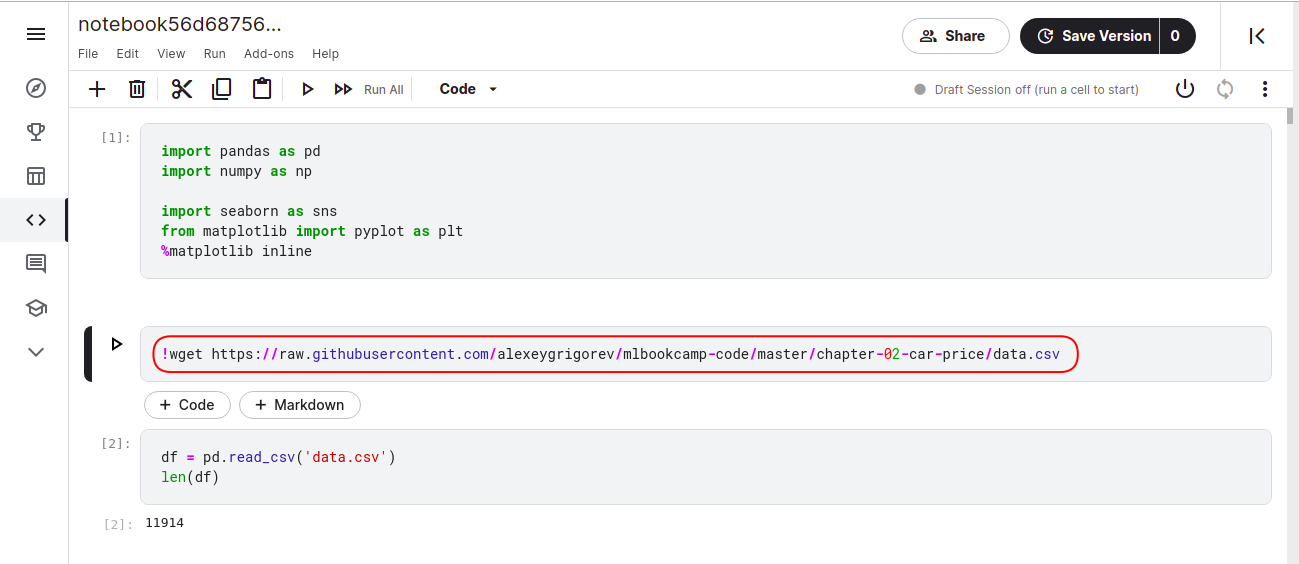Click the len(df) line
Image resolution: width=1299 pixels, height=564 pixels.
[x=190, y=477]
